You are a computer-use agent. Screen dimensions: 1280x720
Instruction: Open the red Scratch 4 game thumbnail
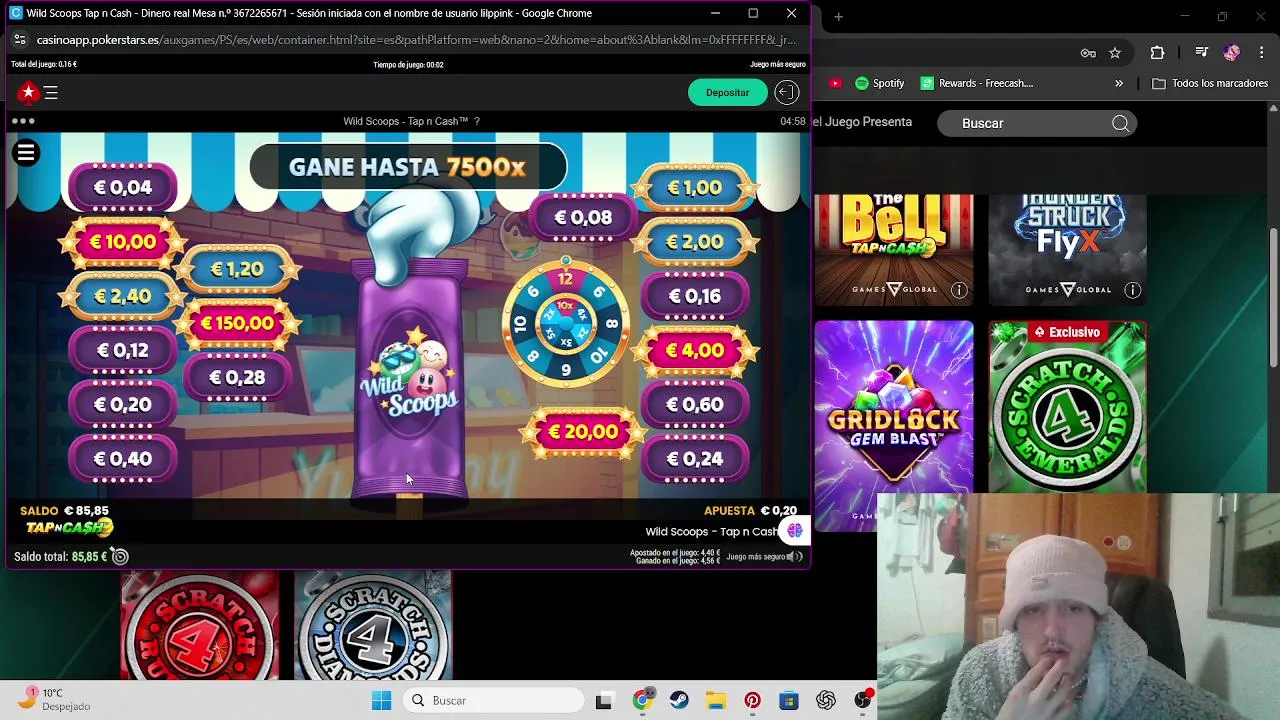[x=200, y=626]
